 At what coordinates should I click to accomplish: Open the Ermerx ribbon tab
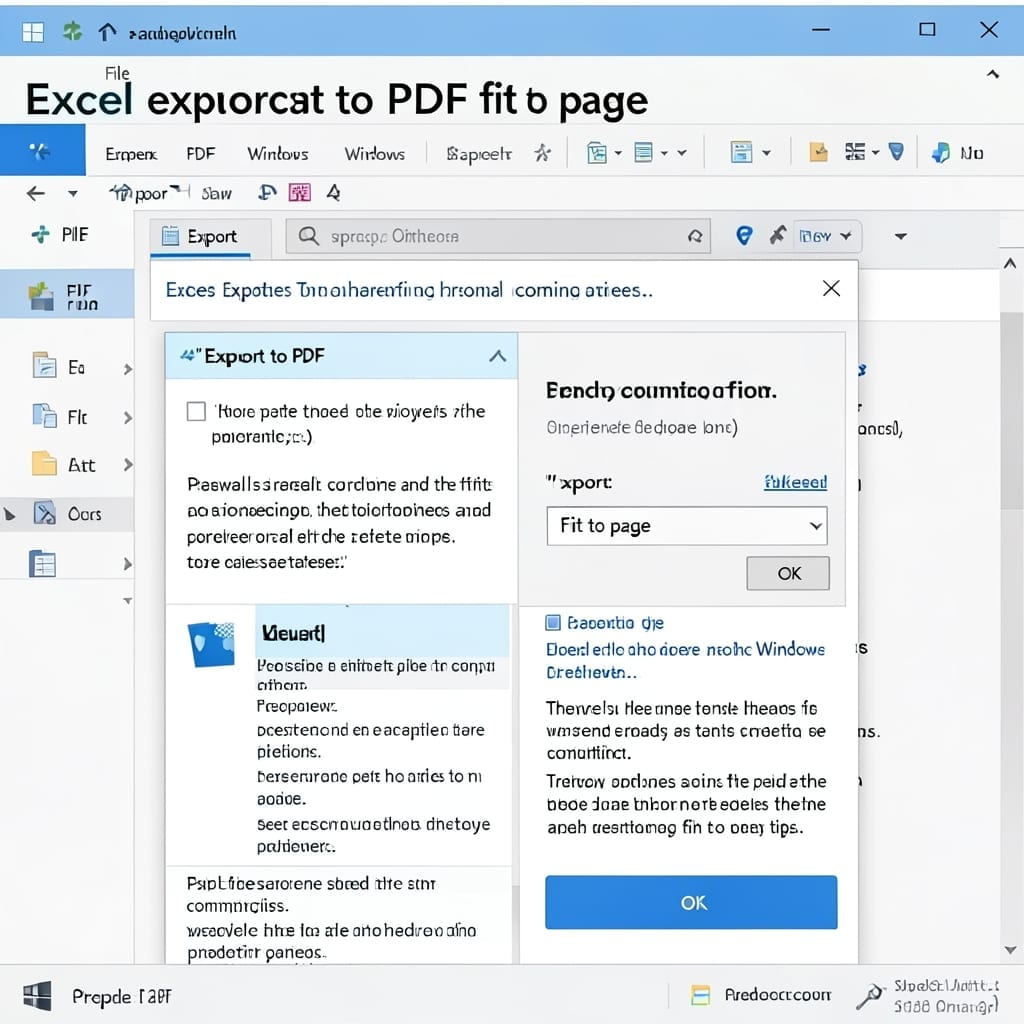131,154
